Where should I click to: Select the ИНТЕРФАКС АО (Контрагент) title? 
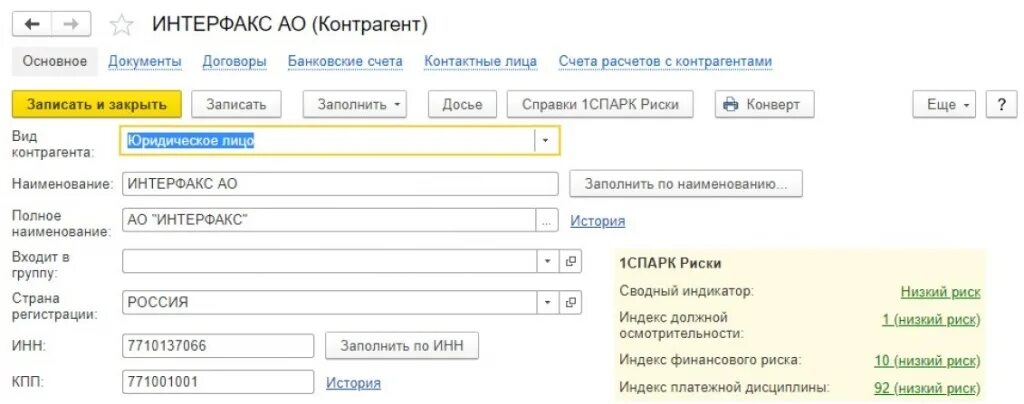[290, 25]
